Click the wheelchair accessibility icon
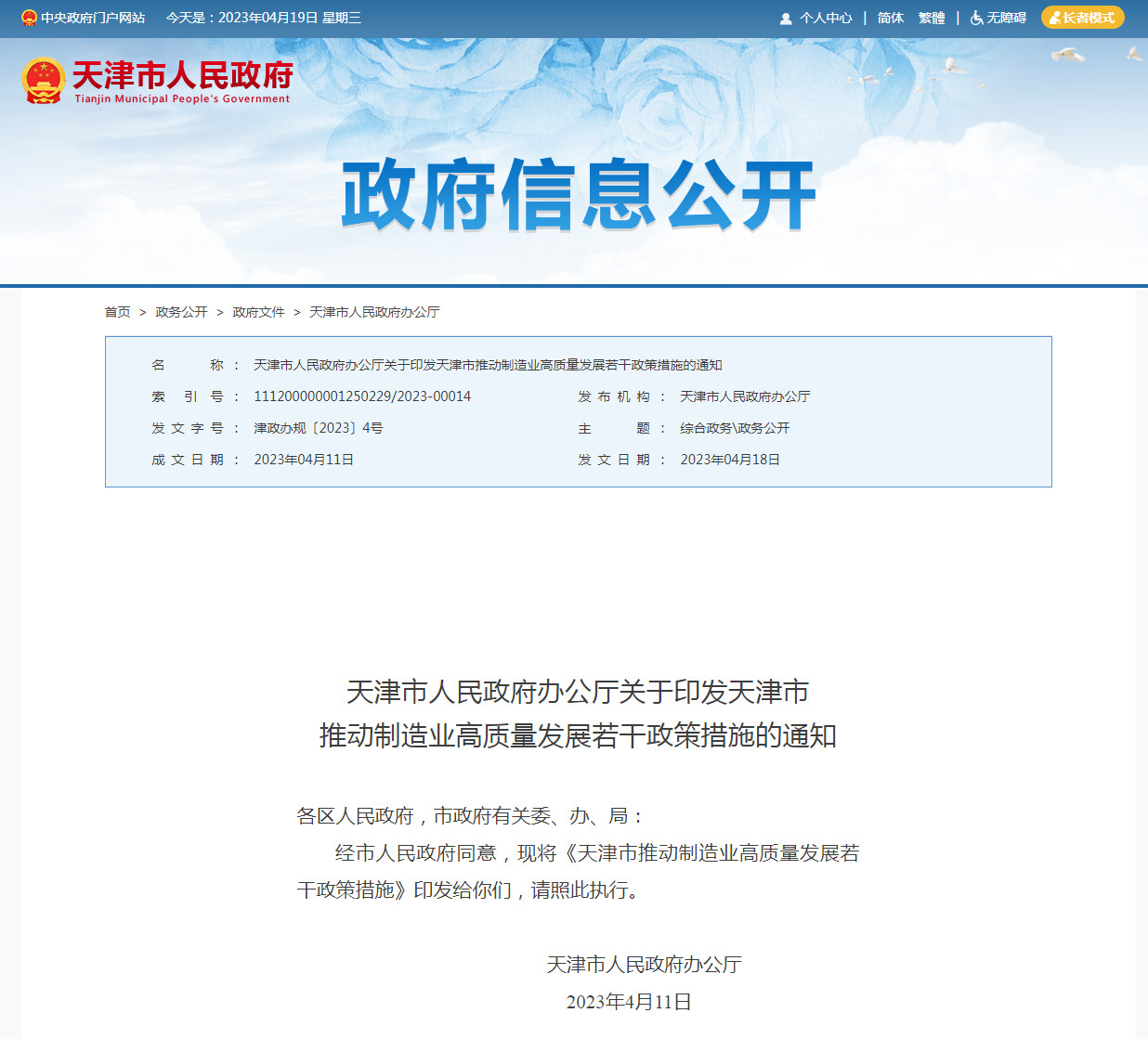1148x1039 pixels. click(x=976, y=18)
